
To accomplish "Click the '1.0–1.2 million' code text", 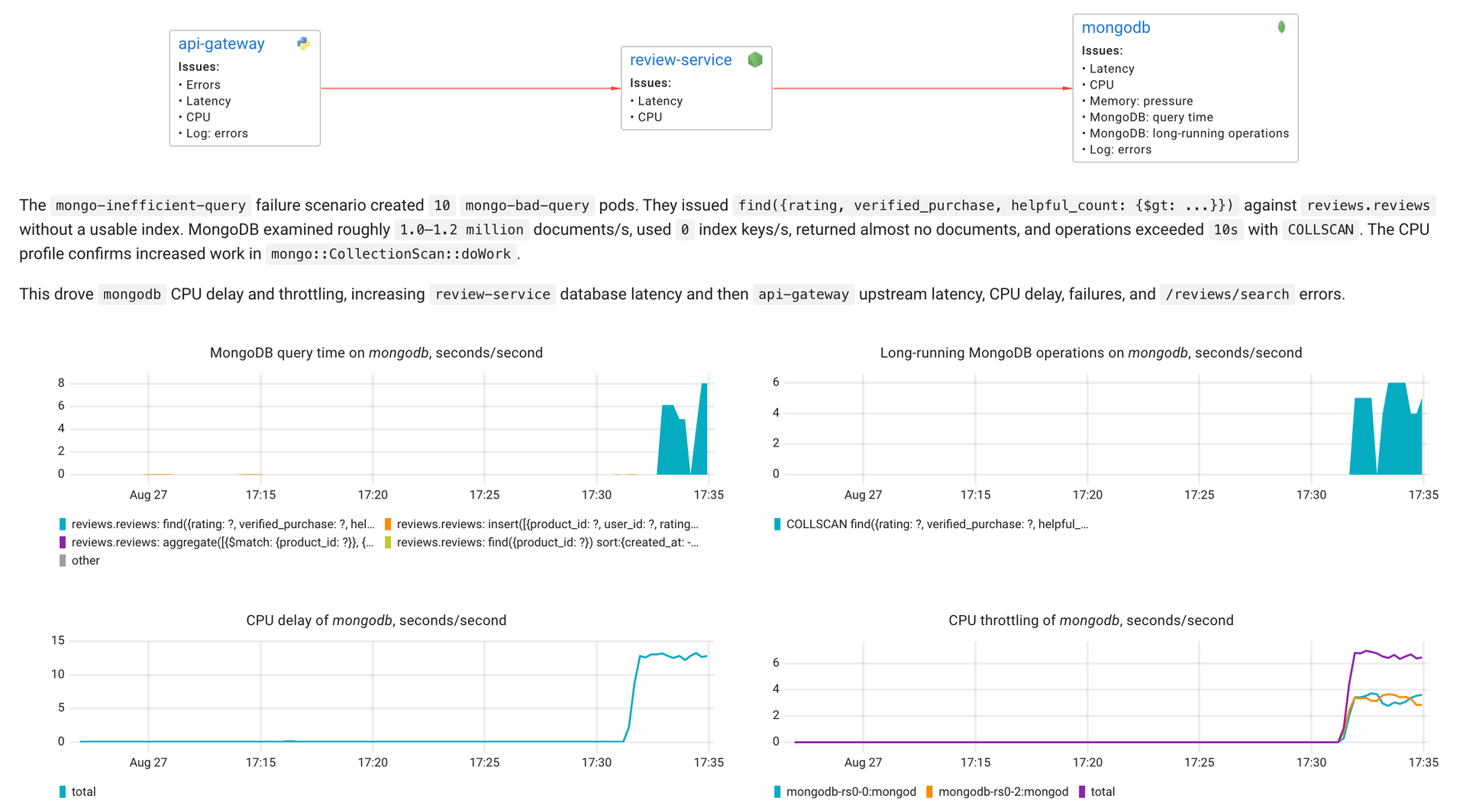I will point(461,230).
